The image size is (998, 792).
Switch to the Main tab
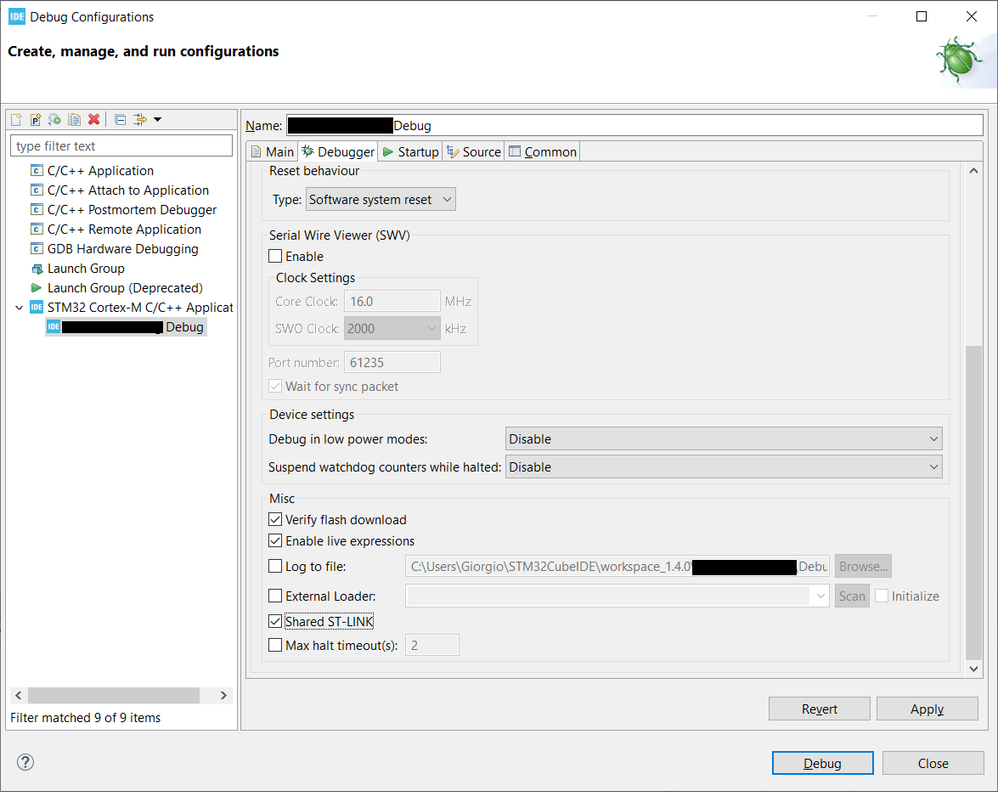tap(272, 152)
